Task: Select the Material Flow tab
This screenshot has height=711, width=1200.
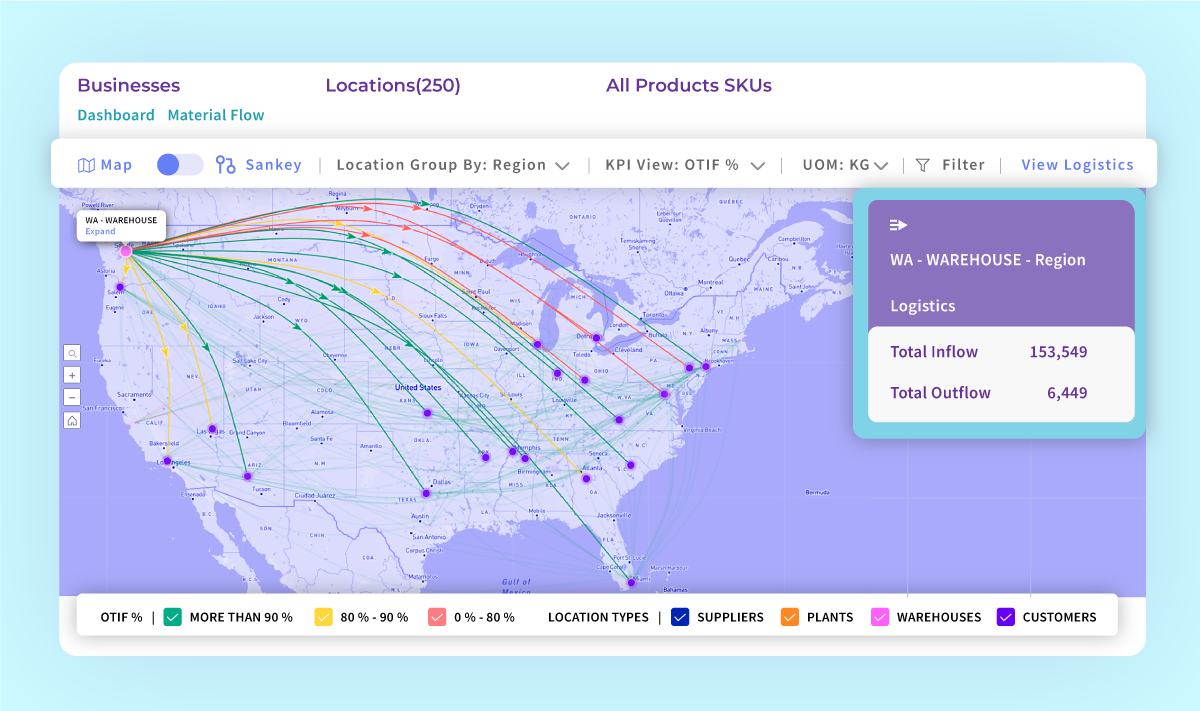Action: point(216,115)
